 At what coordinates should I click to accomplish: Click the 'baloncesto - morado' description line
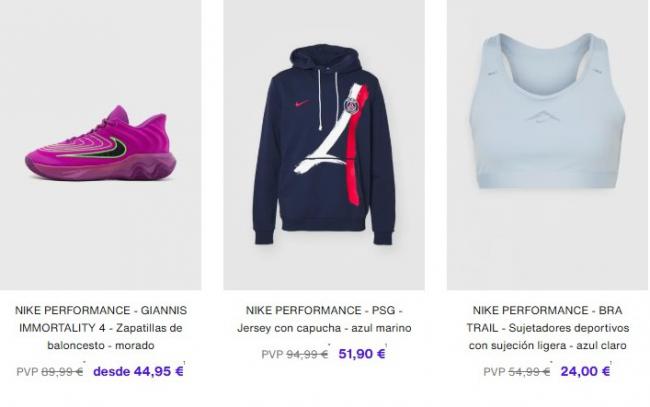[101, 345]
